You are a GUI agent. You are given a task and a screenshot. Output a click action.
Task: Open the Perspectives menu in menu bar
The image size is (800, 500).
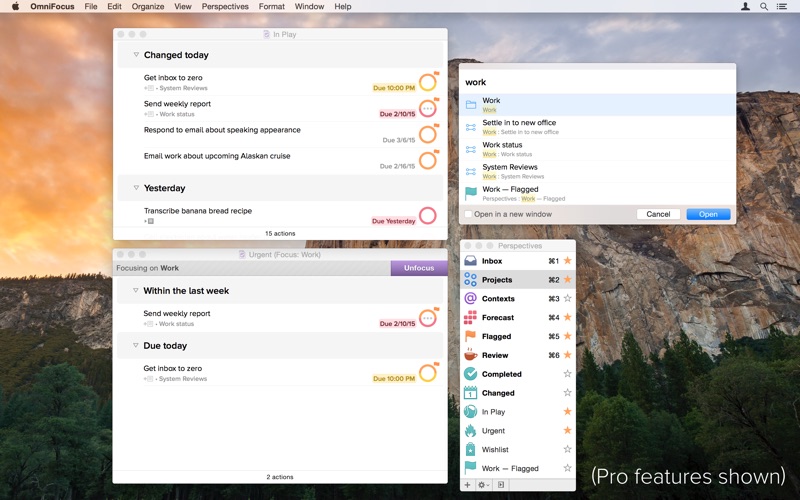[x=225, y=7]
